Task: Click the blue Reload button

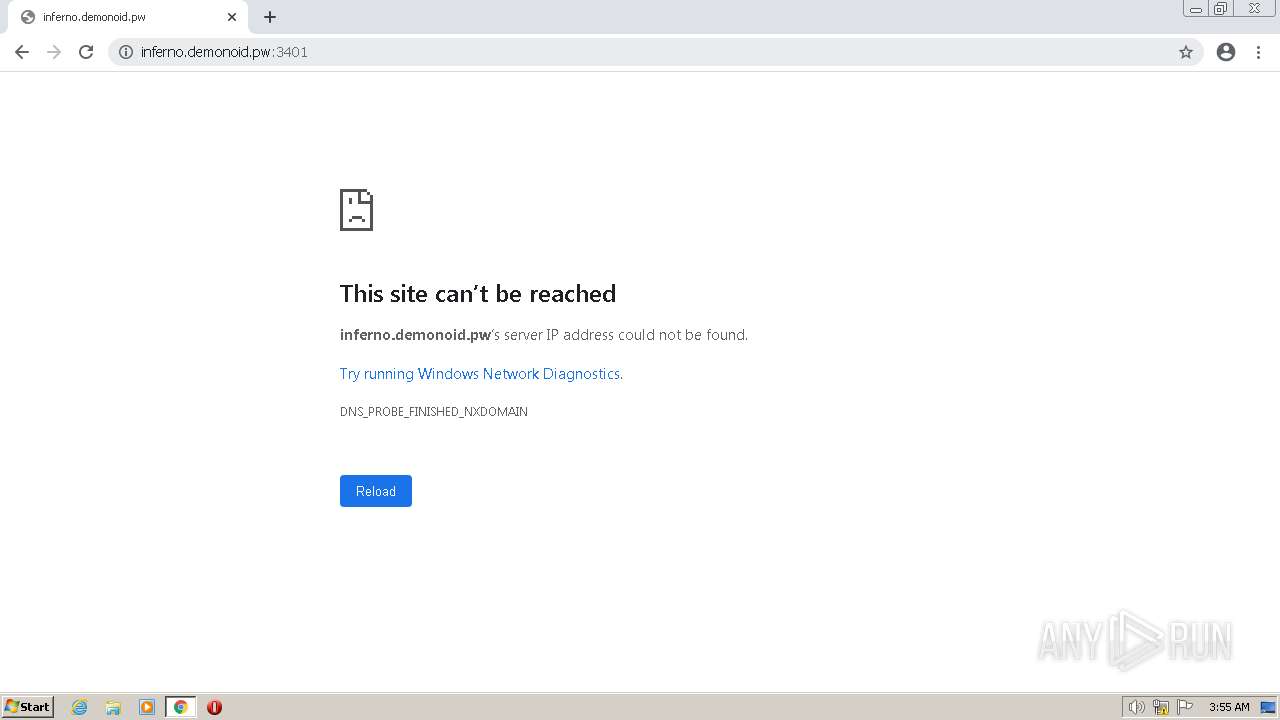Action: [x=376, y=491]
